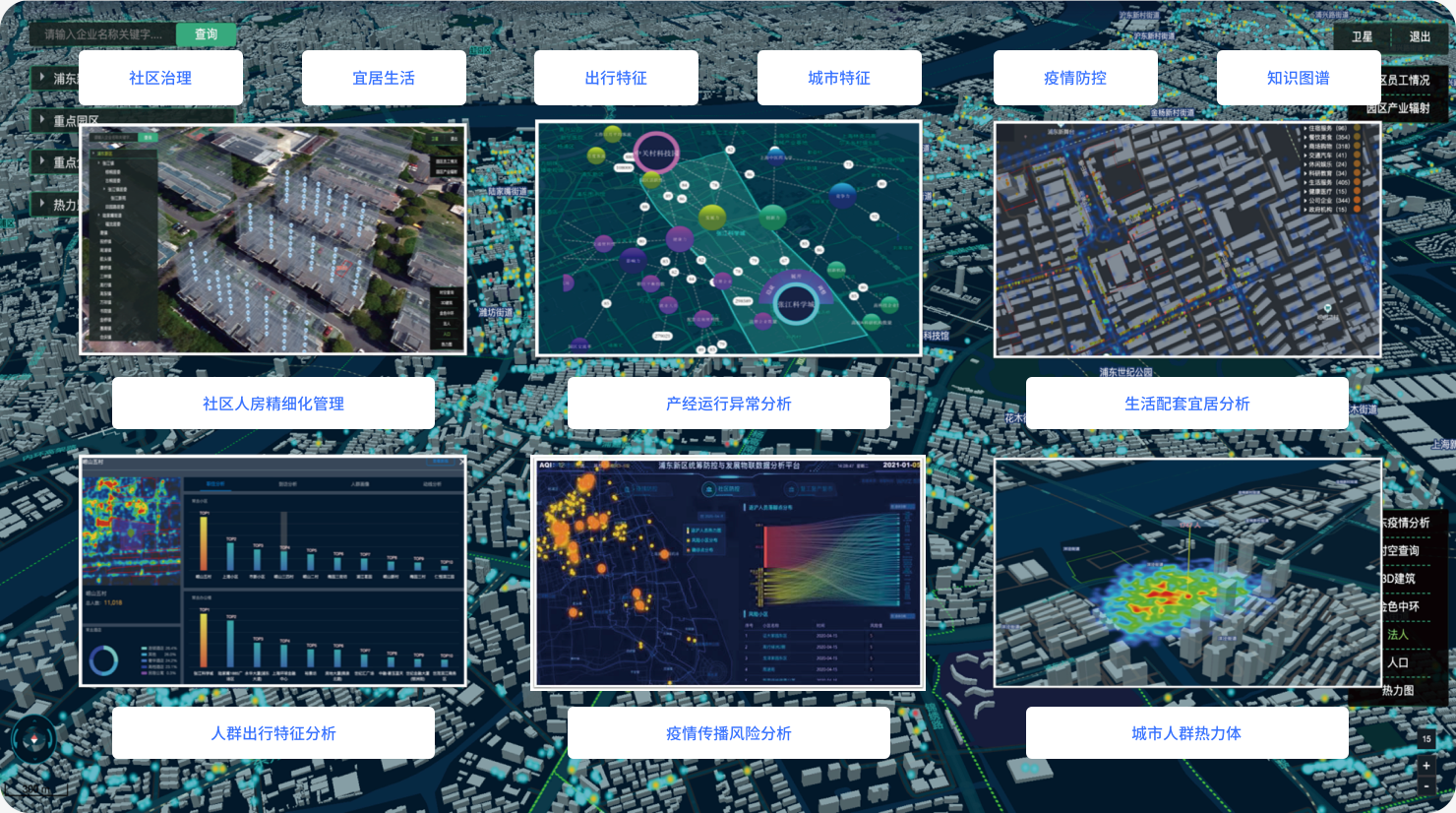
Task: Select the 出行特征 tab
Action: point(616,78)
